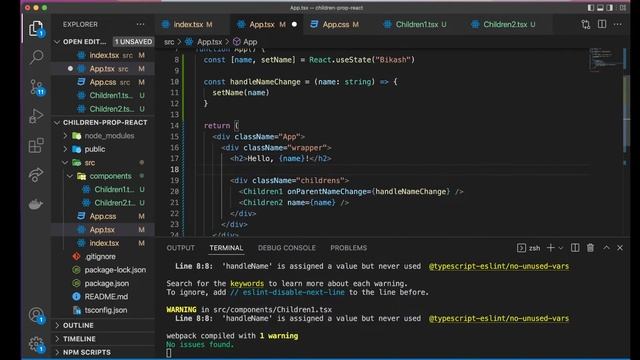
Task: Open the Run and Debug view
Action: pyautogui.click(x=36, y=116)
